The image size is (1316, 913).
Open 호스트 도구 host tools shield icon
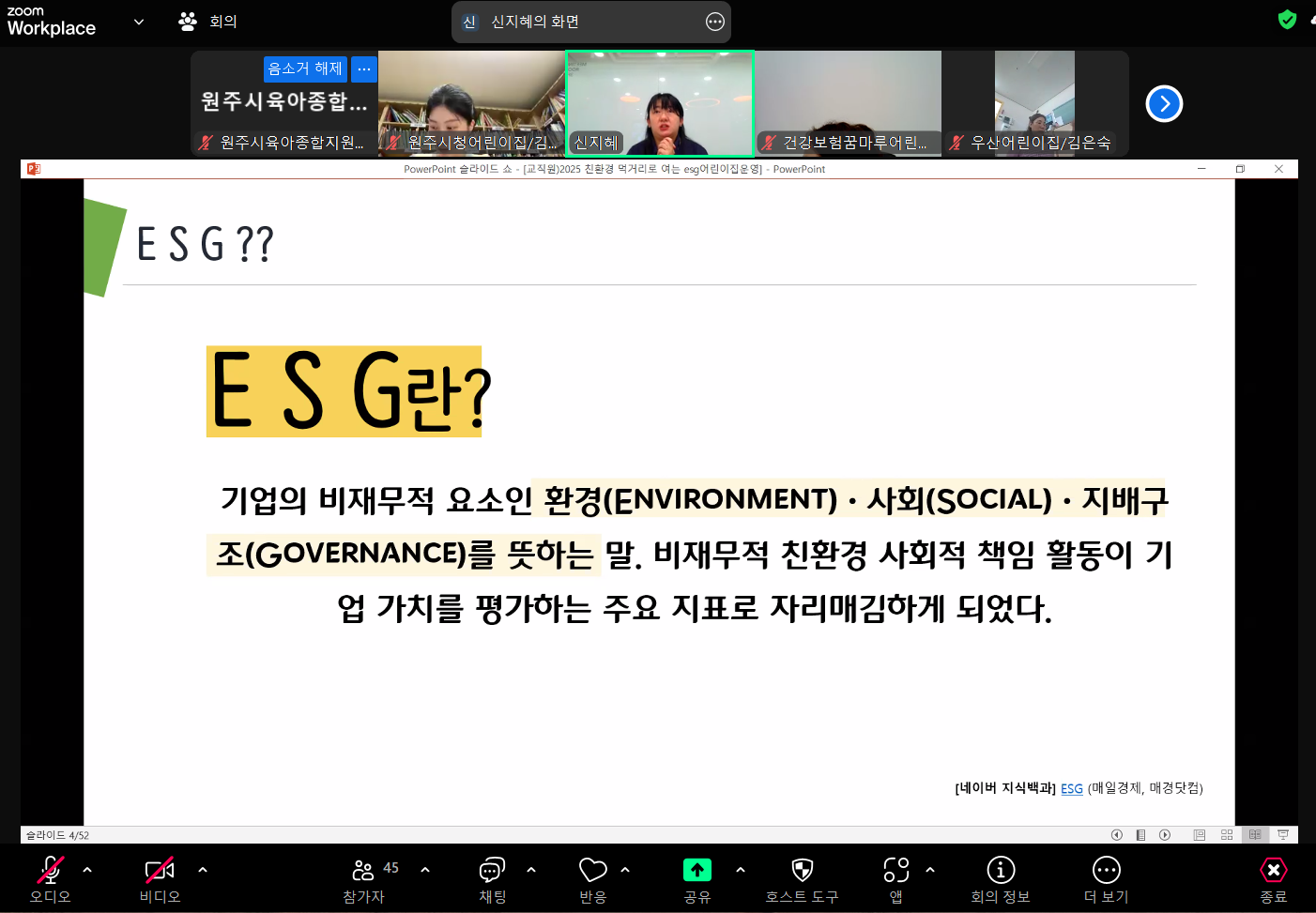(x=803, y=870)
